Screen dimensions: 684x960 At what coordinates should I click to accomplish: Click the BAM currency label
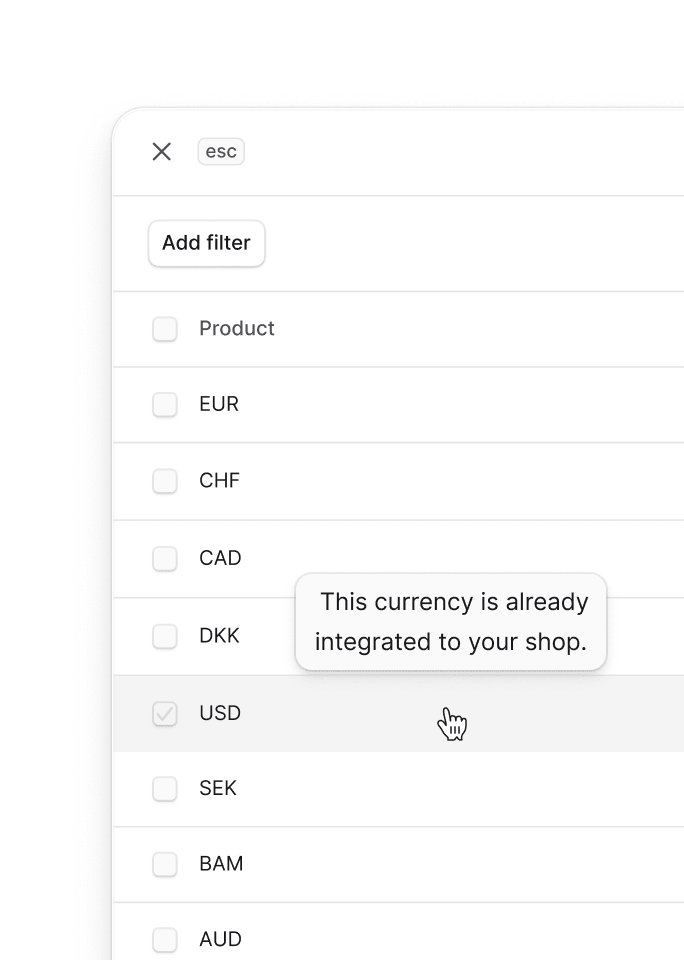click(221, 863)
